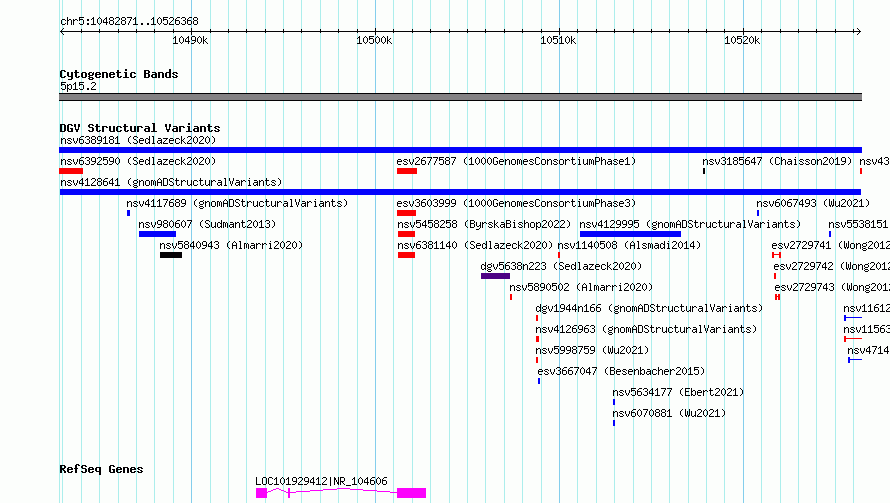The width and height of the screenshot is (890, 503).
Task: Select nsv4117689 (gnomADStructuralVariants) label
Action: coord(237,203)
